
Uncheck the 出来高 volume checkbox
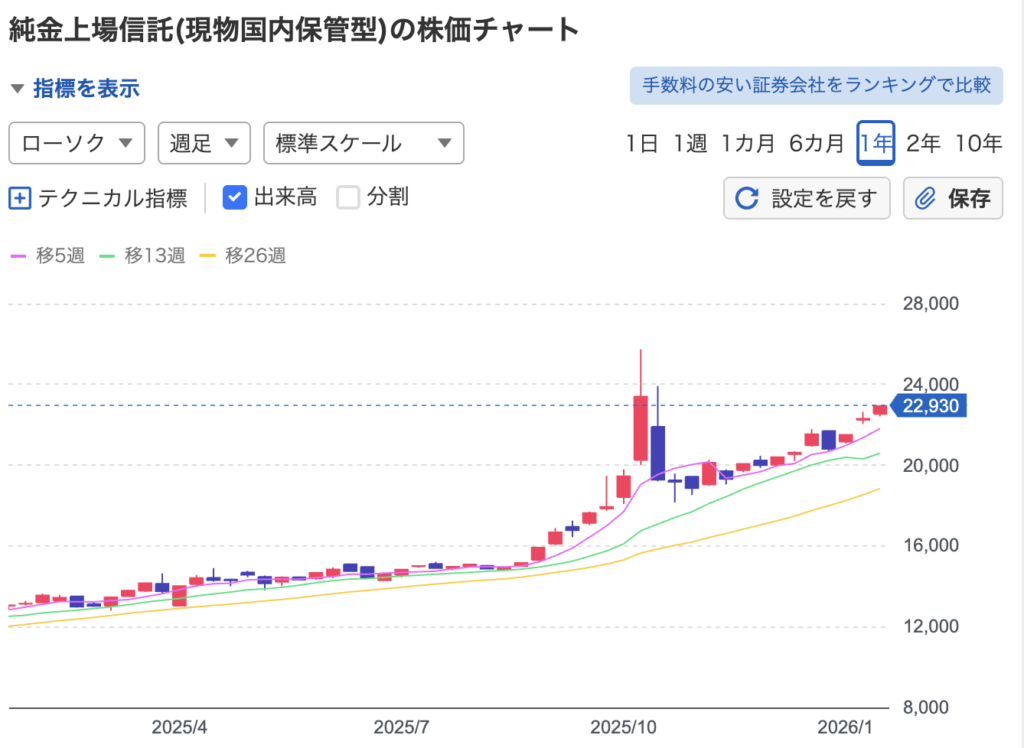pyautogui.click(x=234, y=197)
